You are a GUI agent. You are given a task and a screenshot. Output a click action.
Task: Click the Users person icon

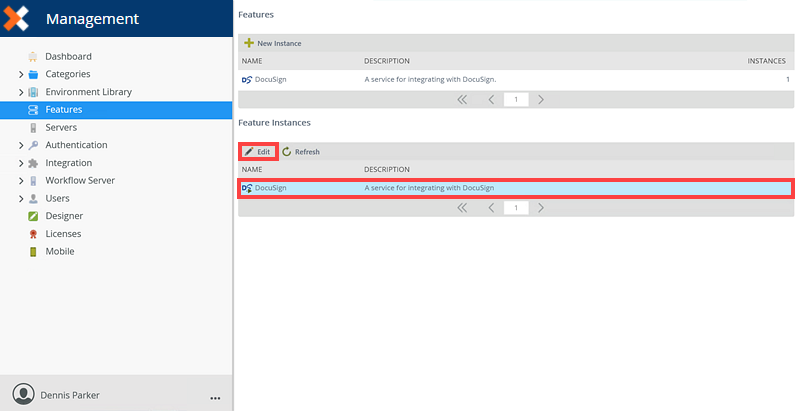(33, 198)
